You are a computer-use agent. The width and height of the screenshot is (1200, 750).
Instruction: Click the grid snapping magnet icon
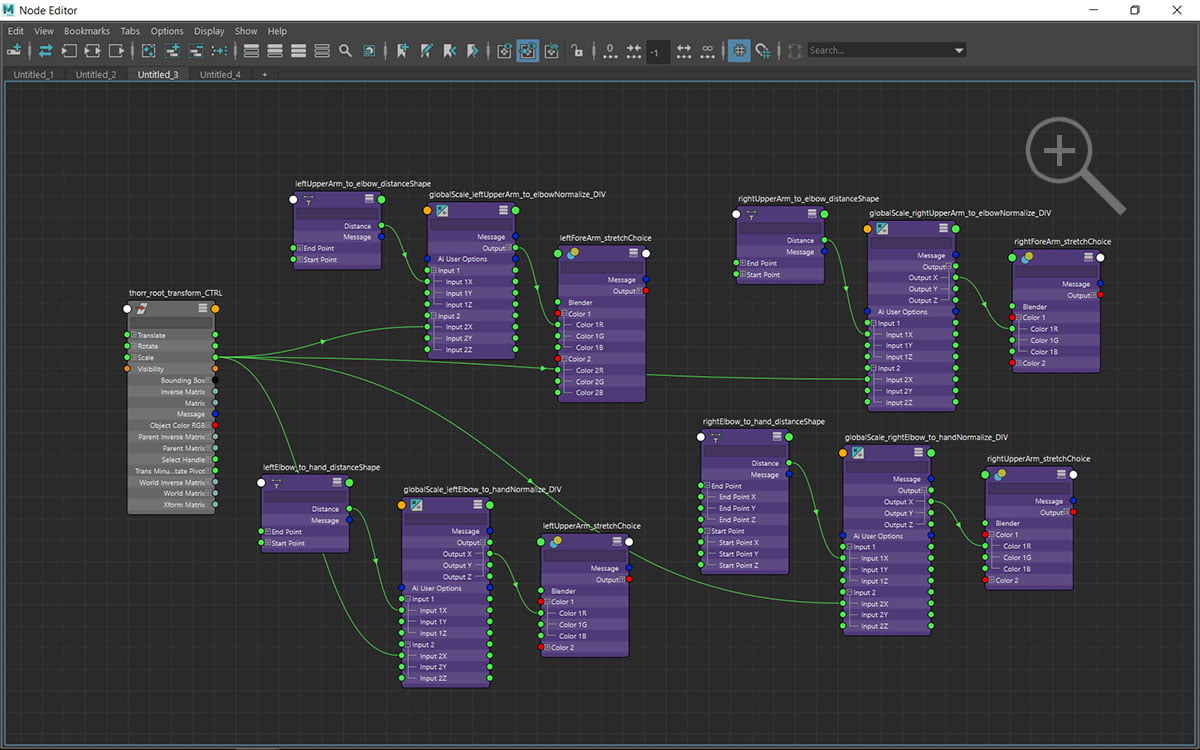pos(763,50)
